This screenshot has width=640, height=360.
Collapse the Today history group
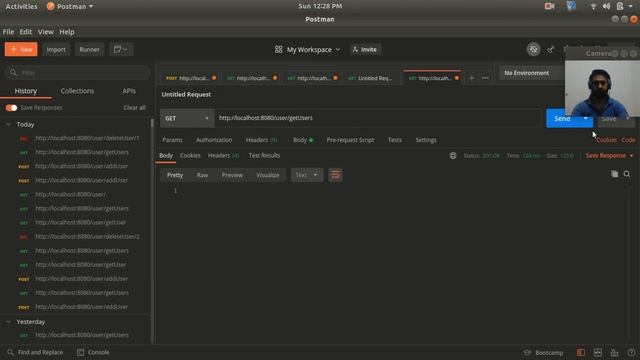click(9, 124)
